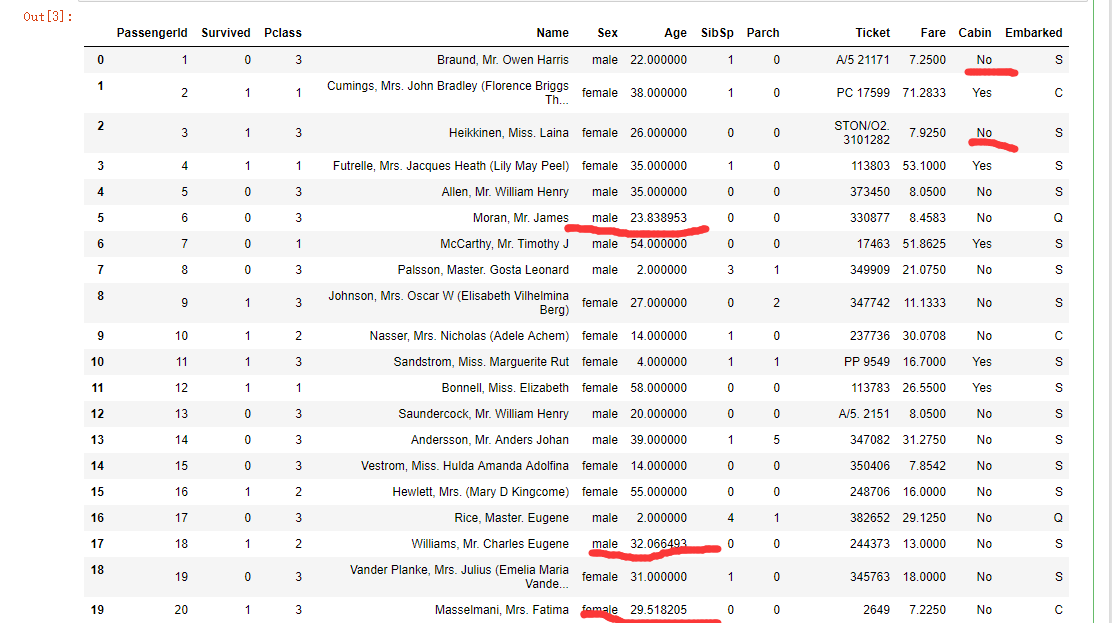
Task: Click fare value 30.0708
Action: [x=924, y=336]
